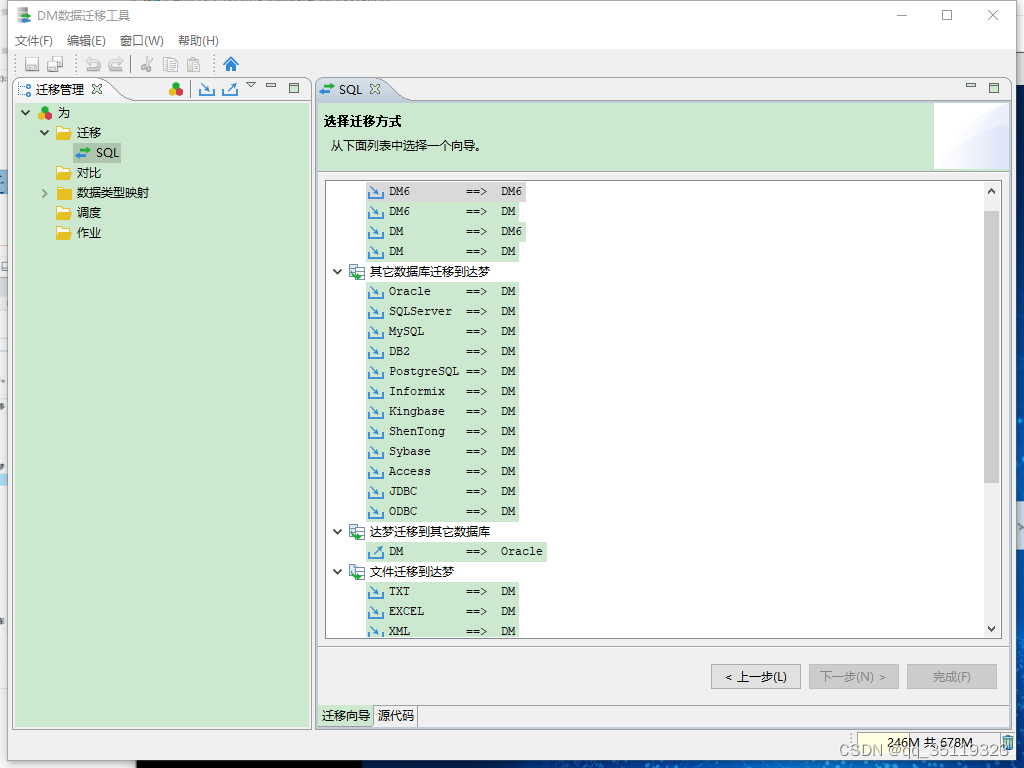The image size is (1024, 768).
Task: Minimize the 迁移管理 panel
Action: pos(271,86)
